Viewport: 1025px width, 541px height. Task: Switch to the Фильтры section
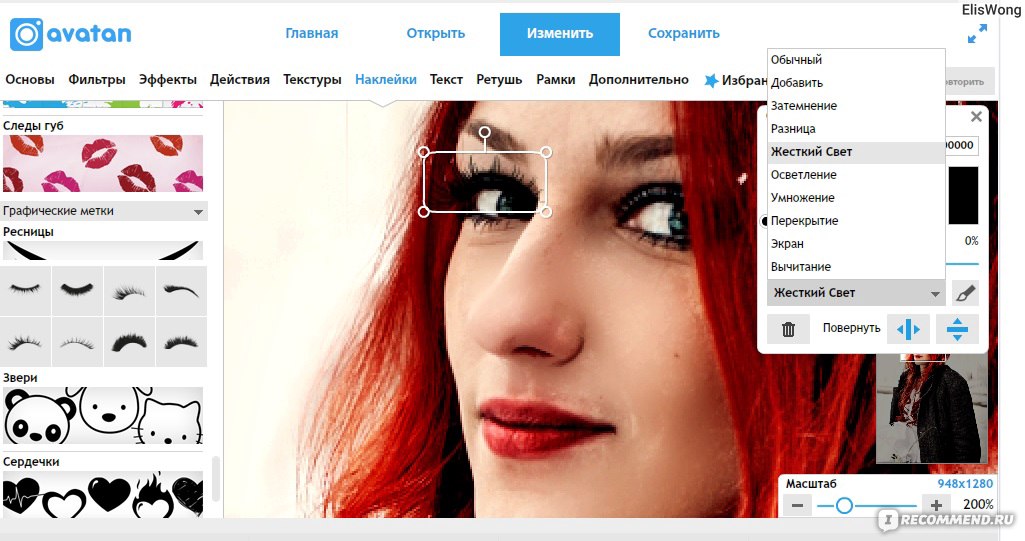coord(97,80)
